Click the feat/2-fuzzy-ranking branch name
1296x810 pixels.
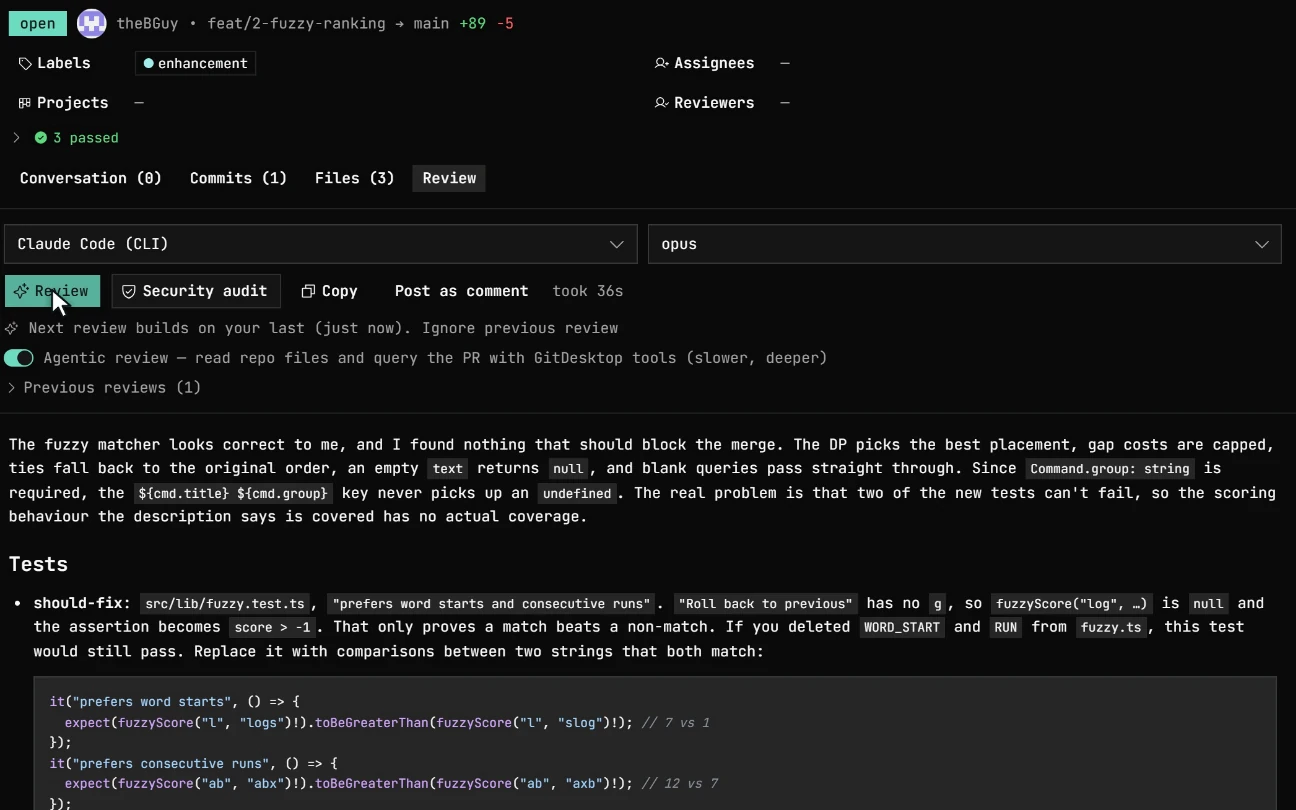click(295, 23)
